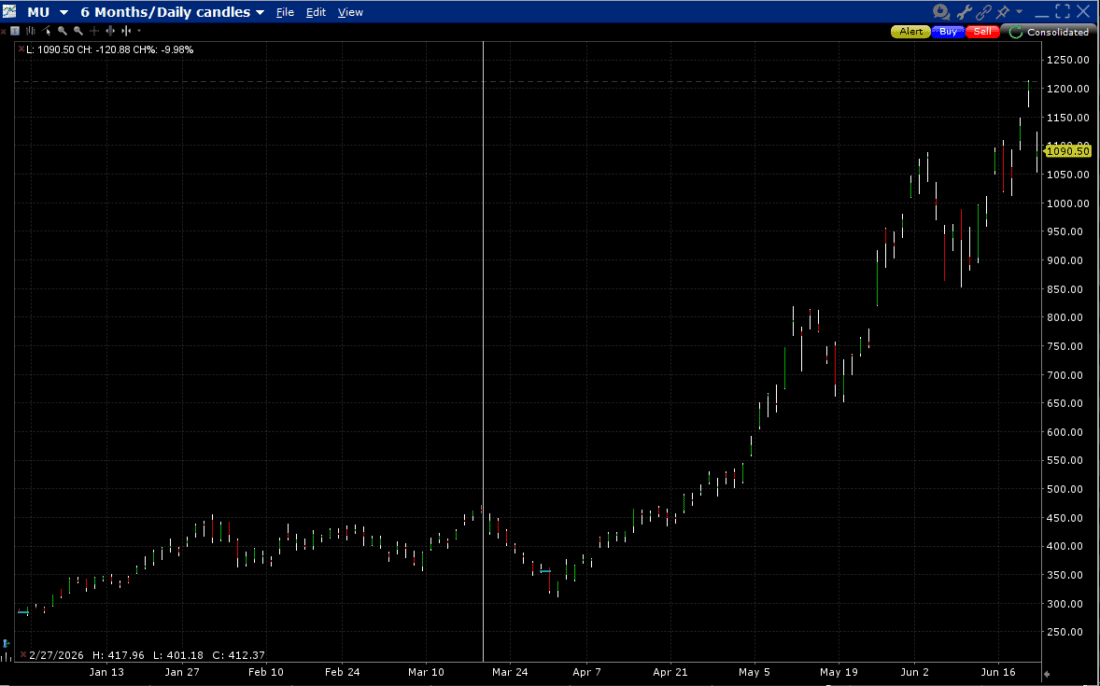Remove the date OHLC label with red X
Screen dimensions: 1100x686
pos(23,655)
